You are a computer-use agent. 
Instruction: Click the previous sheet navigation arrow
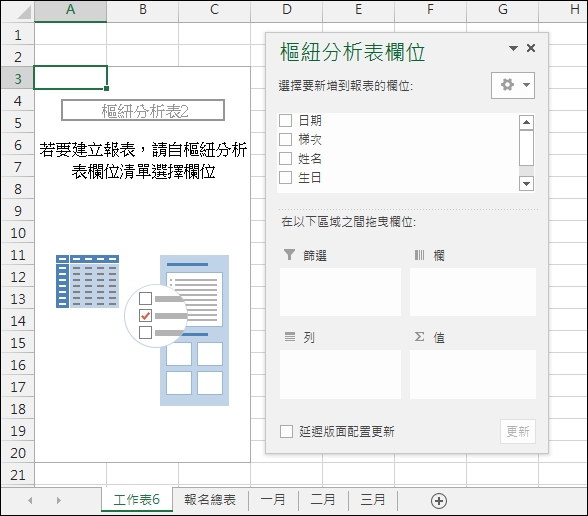30,500
